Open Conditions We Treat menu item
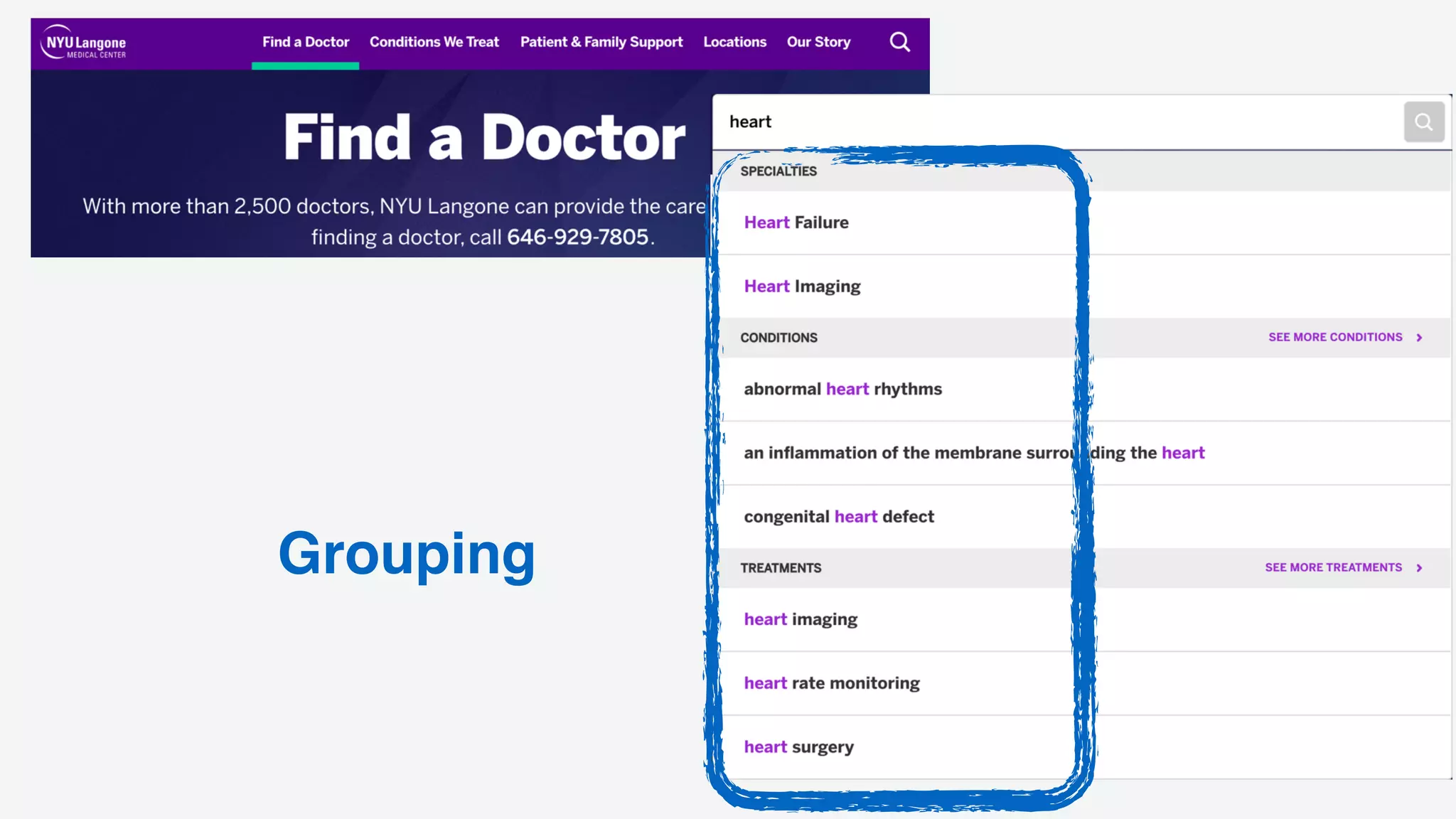1456x819 pixels. (x=434, y=43)
